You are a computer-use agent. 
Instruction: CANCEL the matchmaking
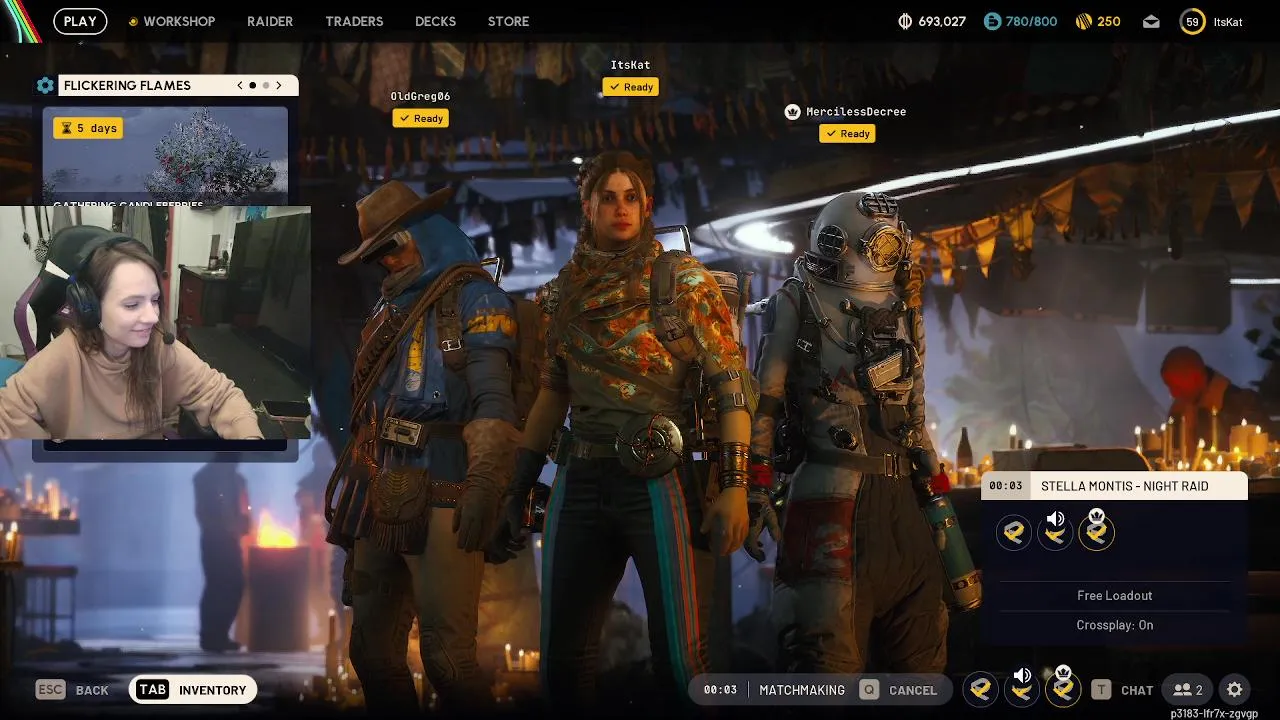913,690
